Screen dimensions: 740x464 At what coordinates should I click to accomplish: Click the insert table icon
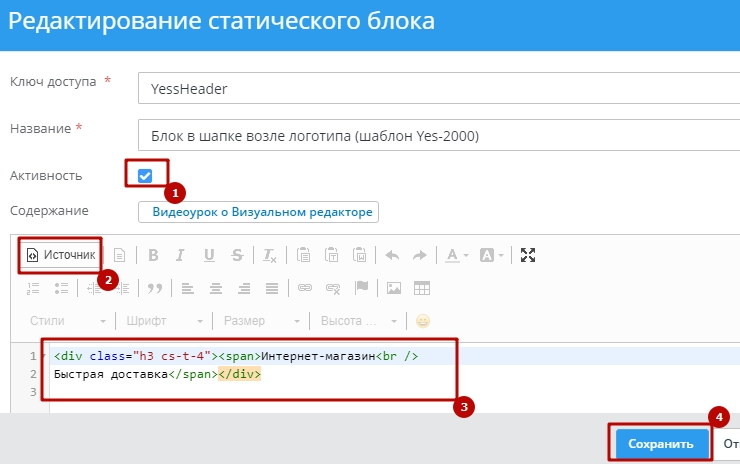coord(422,288)
